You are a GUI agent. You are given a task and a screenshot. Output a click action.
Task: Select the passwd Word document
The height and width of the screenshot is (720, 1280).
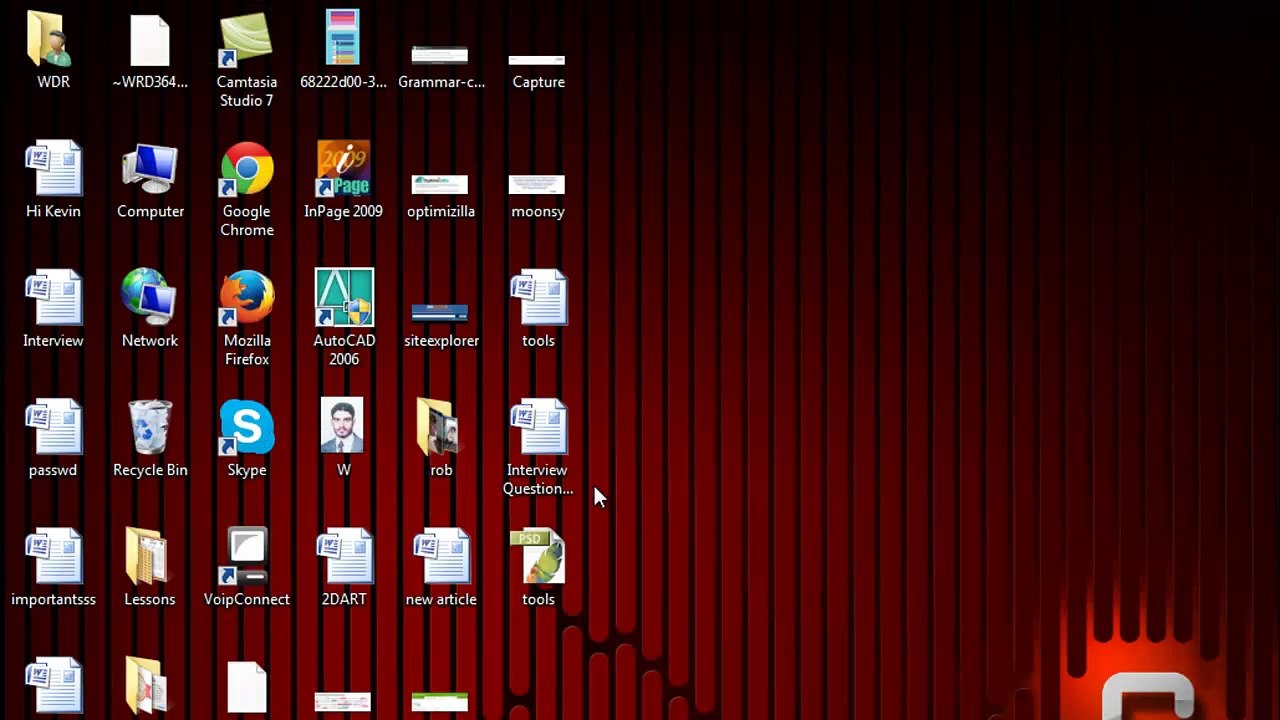pos(53,426)
